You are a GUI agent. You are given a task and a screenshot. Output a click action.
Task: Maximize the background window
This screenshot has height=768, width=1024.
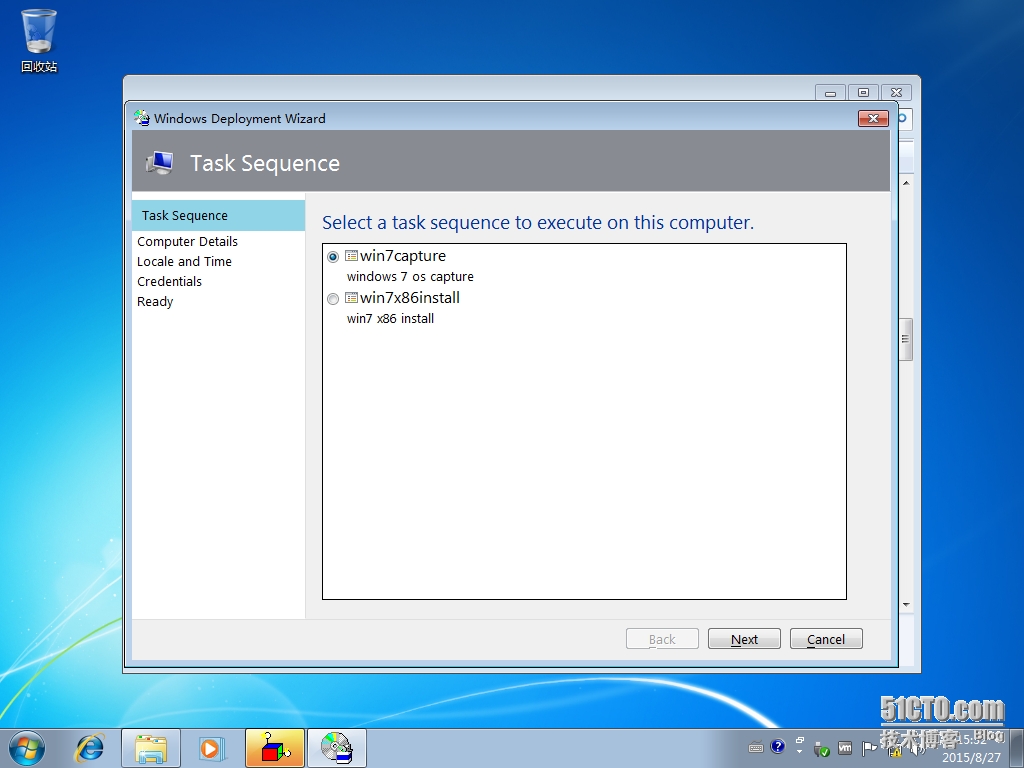[863, 93]
